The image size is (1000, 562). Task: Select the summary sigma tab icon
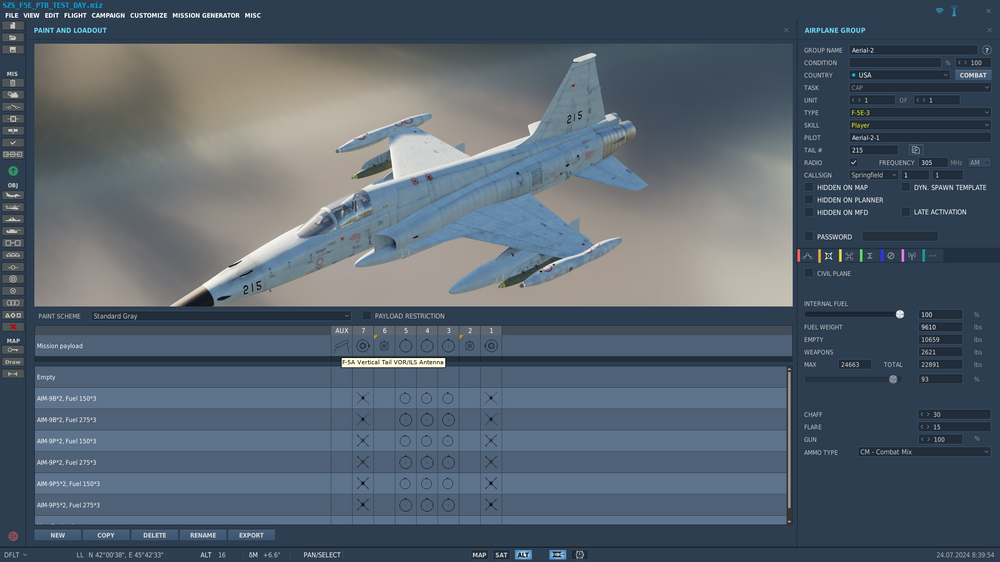click(x=870, y=256)
